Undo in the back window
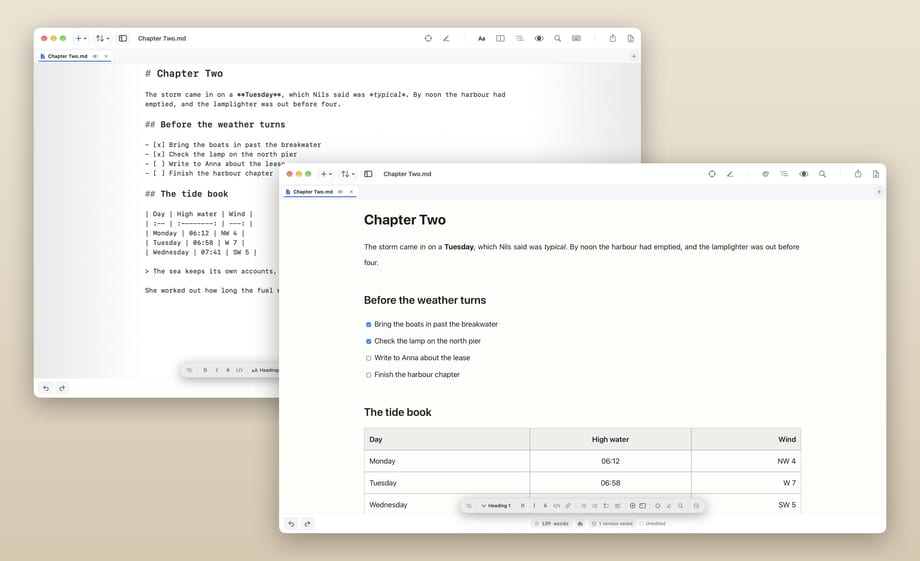This screenshot has height=561, width=920. [x=46, y=388]
